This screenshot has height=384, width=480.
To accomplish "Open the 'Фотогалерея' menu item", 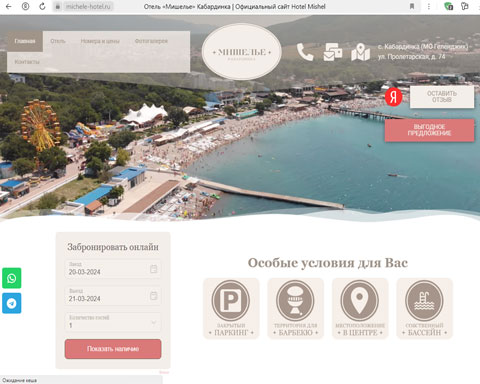I will pos(151,41).
